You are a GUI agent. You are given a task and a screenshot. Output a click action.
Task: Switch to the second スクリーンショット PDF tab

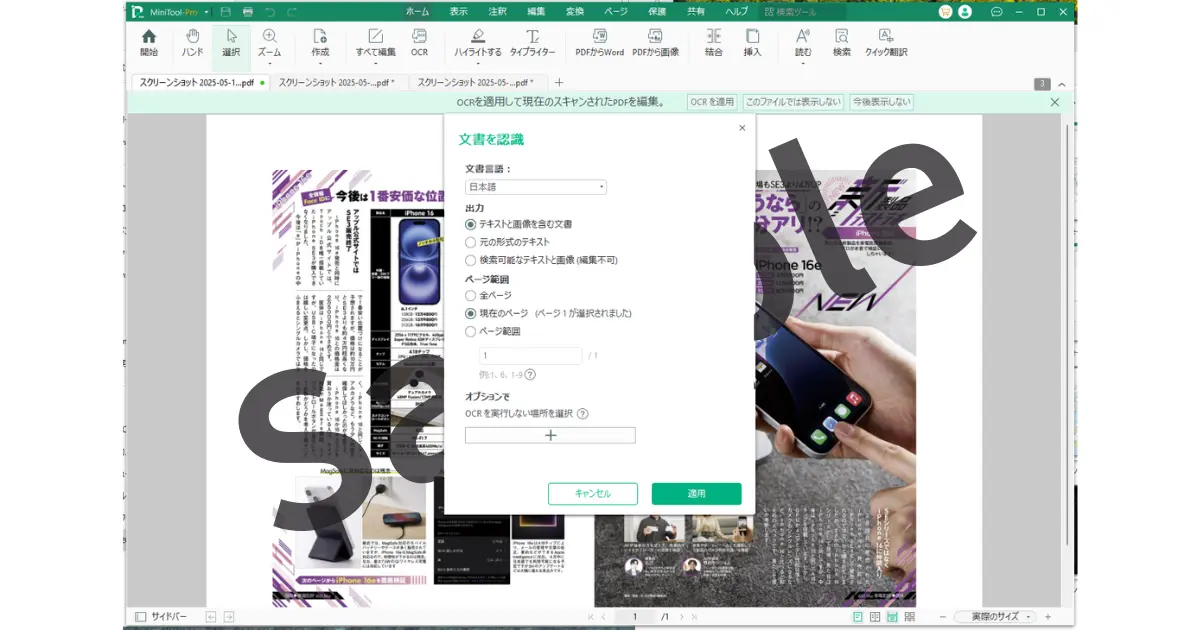(338, 83)
